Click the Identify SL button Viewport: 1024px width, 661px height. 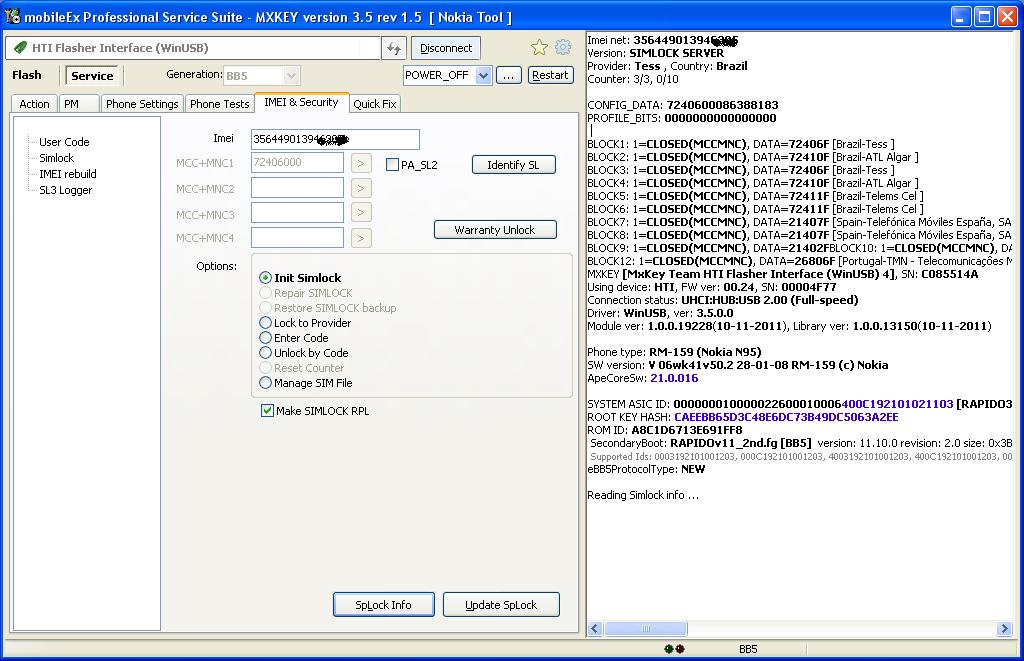click(x=513, y=165)
